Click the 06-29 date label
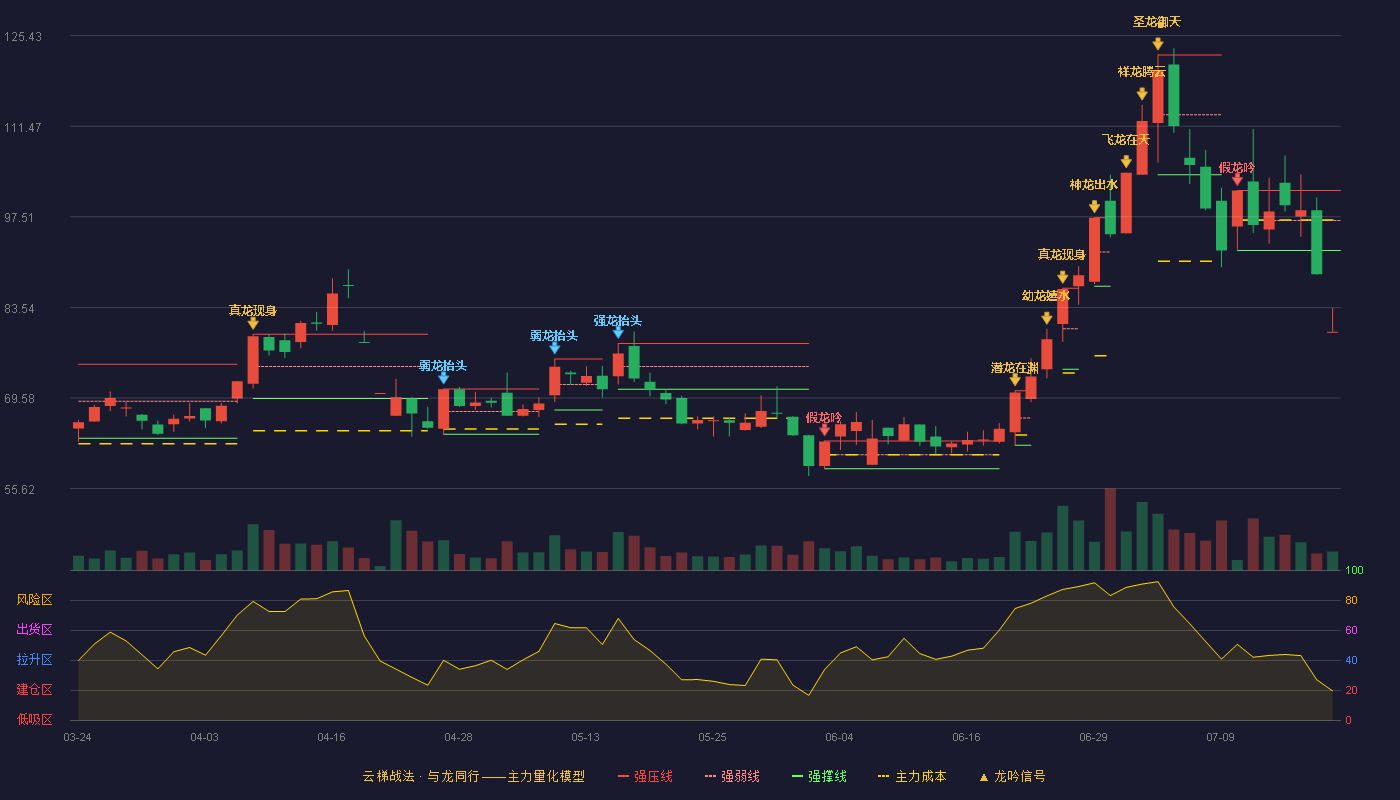The height and width of the screenshot is (800, 1400). tap(1093, 737)
